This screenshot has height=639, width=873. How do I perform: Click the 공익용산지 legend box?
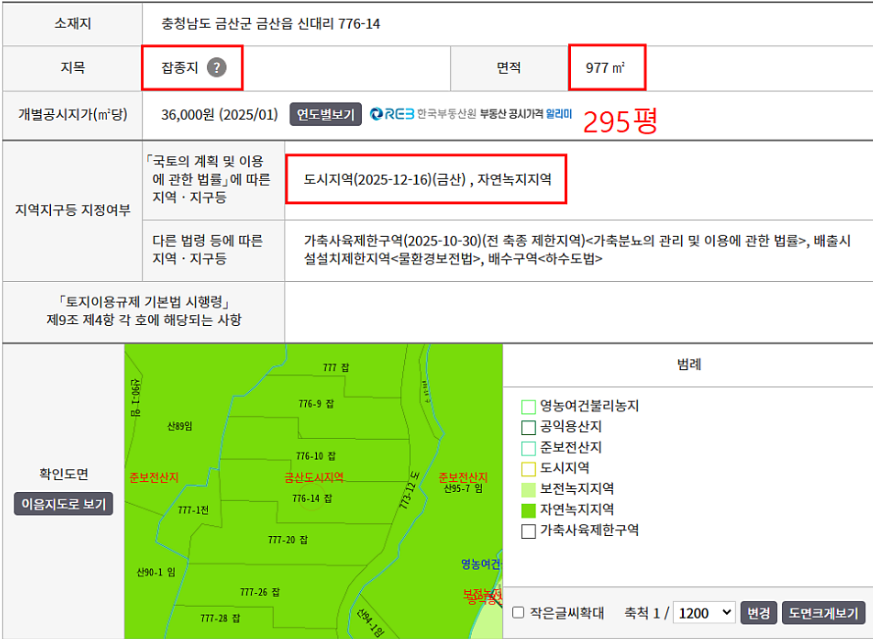[528, 428]
